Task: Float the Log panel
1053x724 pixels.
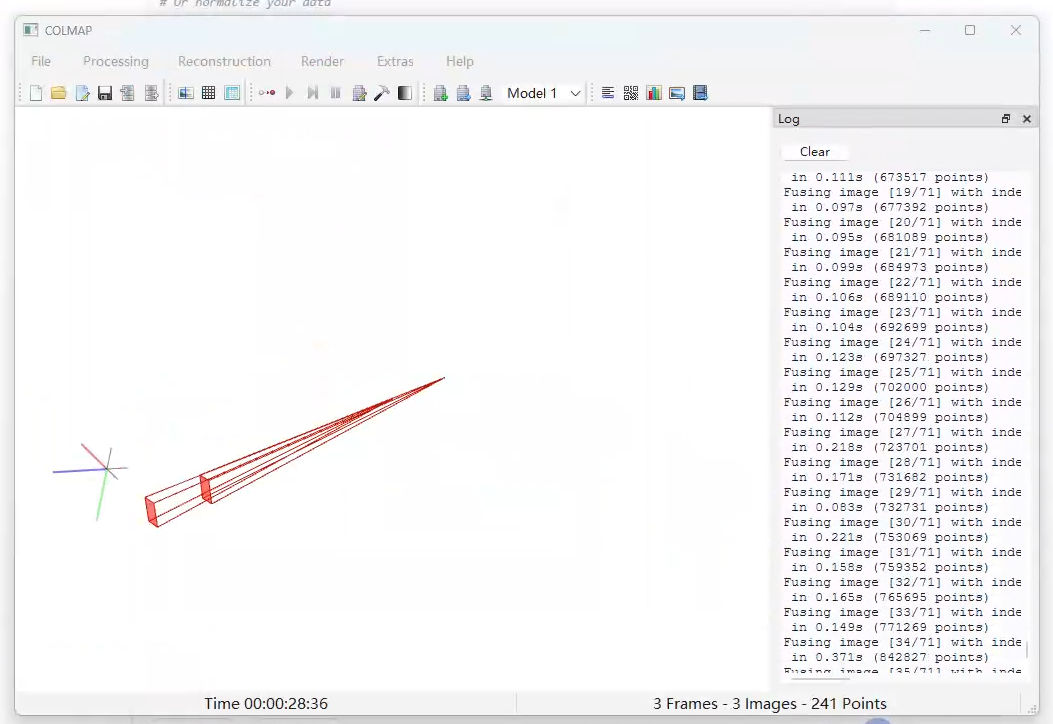Action: (x=1005, y=119)
